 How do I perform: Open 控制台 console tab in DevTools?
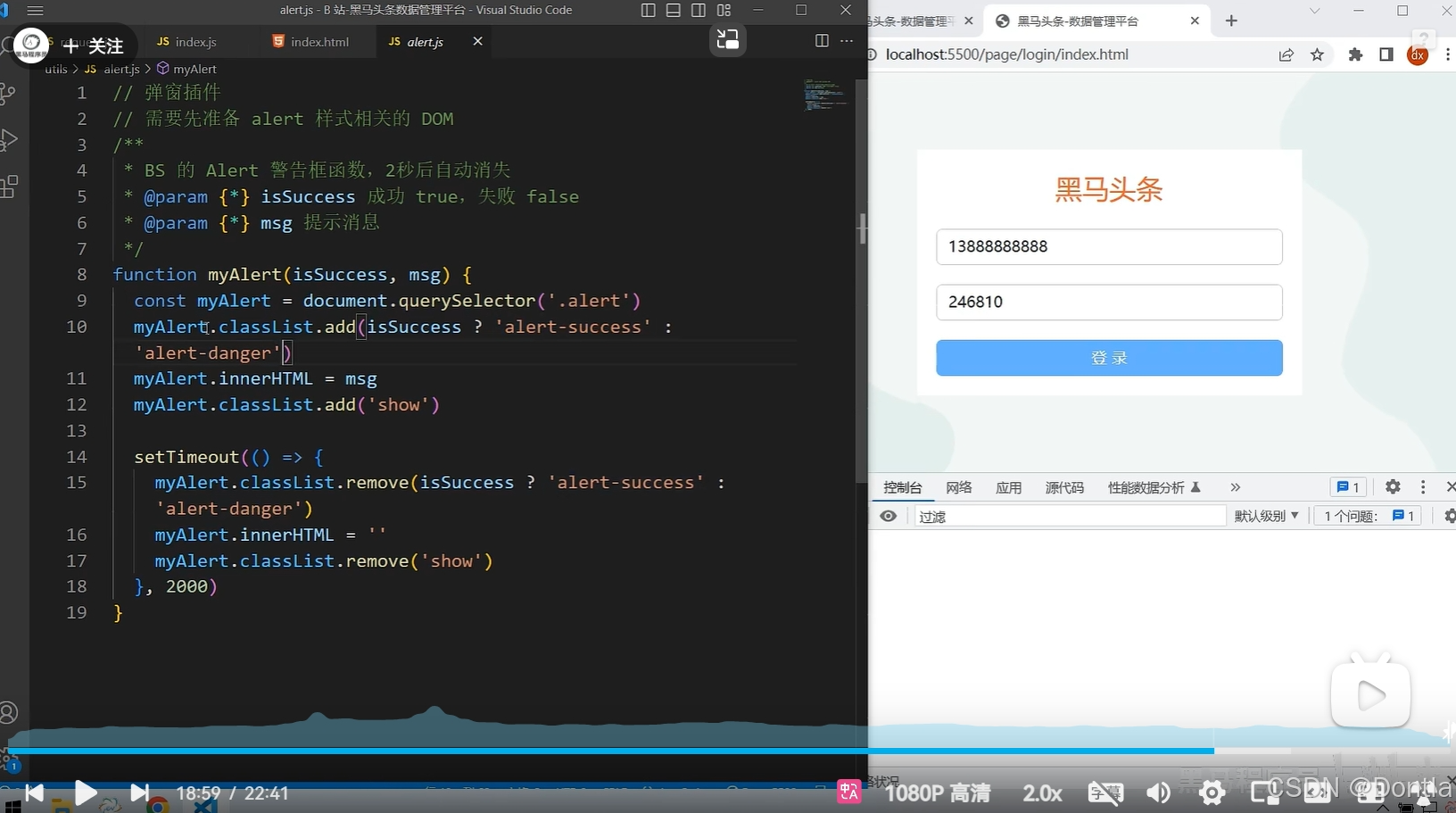(x=903, y=487)
